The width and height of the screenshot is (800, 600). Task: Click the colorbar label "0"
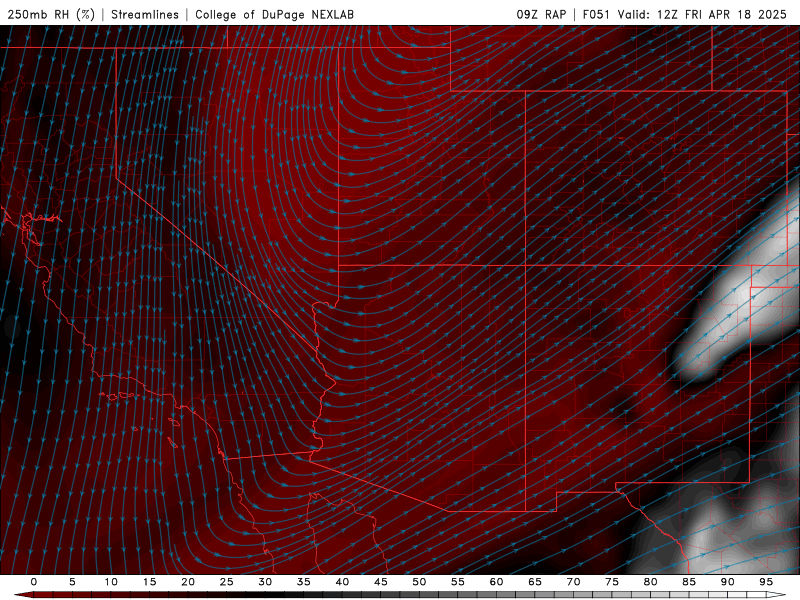pos(34,582)
